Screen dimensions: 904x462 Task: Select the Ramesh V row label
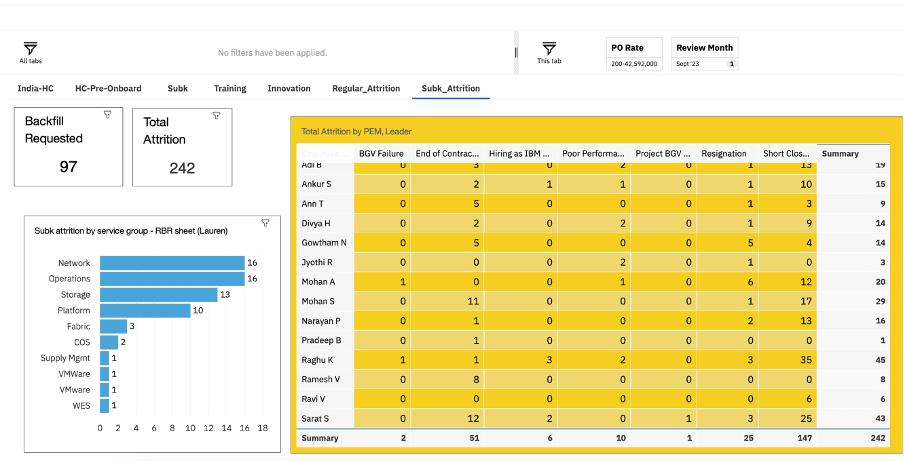pos(319,380)
